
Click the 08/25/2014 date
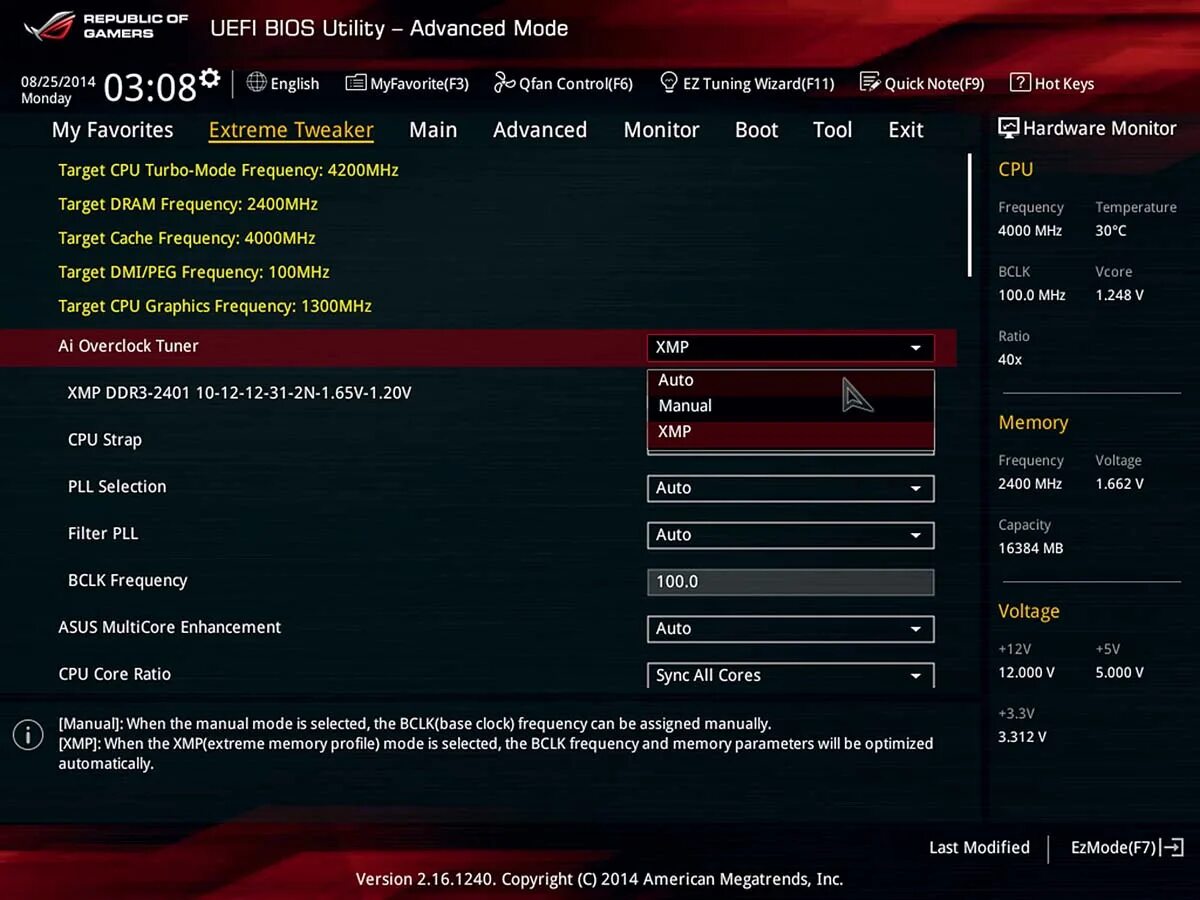(59, 82)
